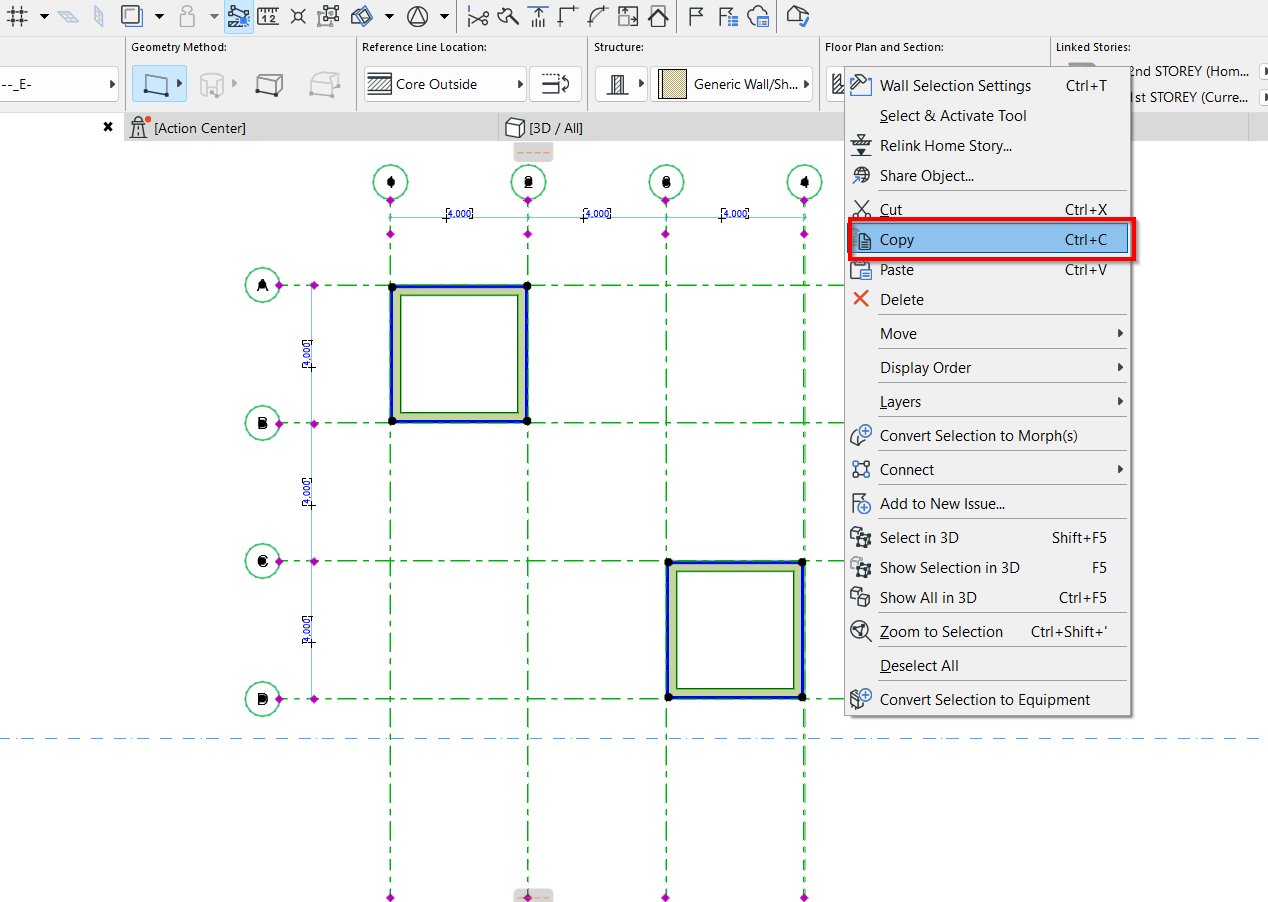Viewport: 1268px width, 902px height.
Task: Click the measure ruler tool icon
Action: point(268,16)
